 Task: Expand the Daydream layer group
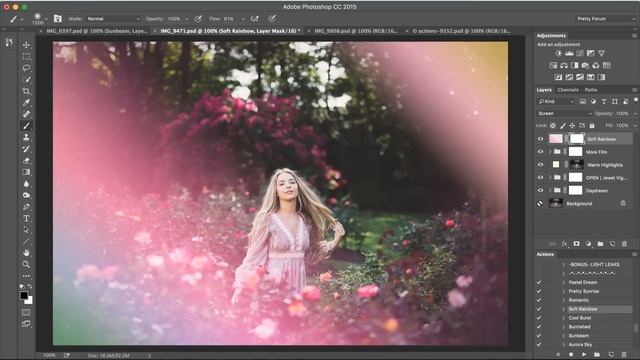(x=550, y=191)
